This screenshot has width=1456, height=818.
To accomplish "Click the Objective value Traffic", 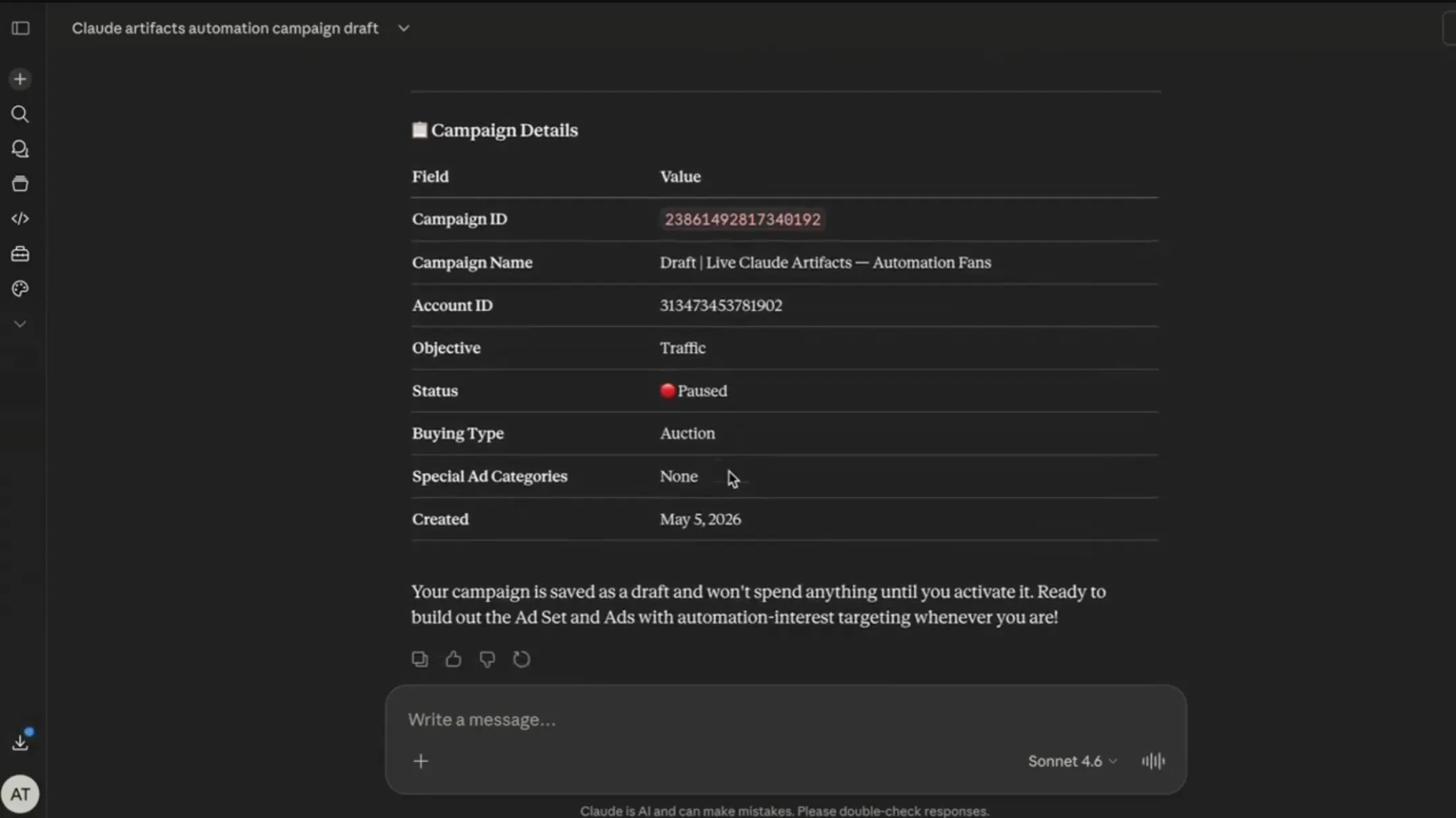I will [x=683, y=348].
